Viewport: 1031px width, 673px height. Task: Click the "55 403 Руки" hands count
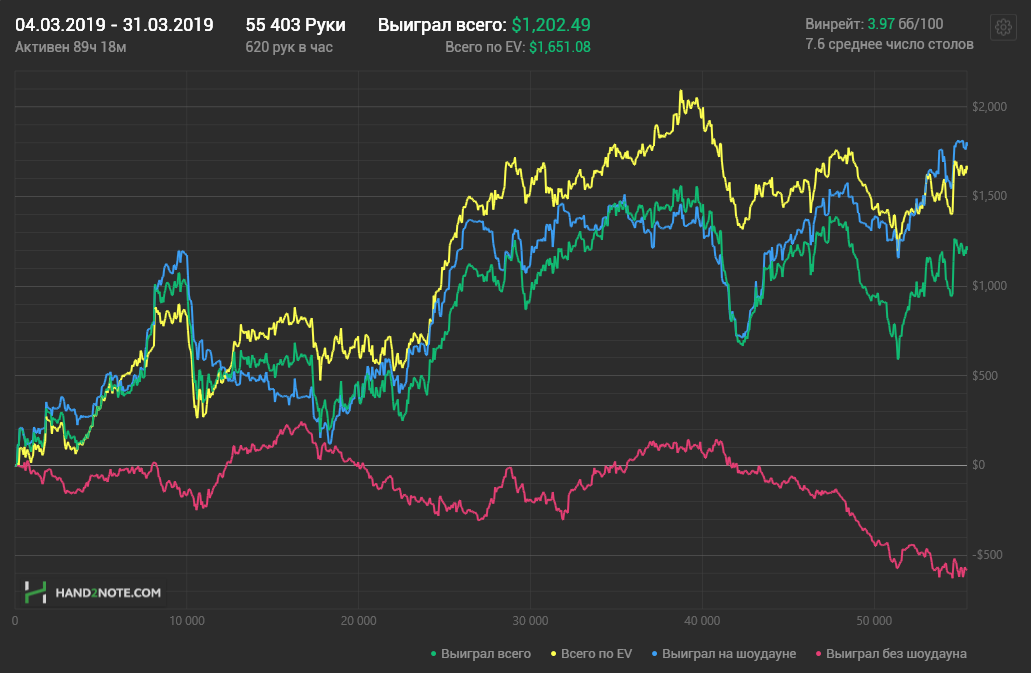pyautogui.click(x=295, y=25)
